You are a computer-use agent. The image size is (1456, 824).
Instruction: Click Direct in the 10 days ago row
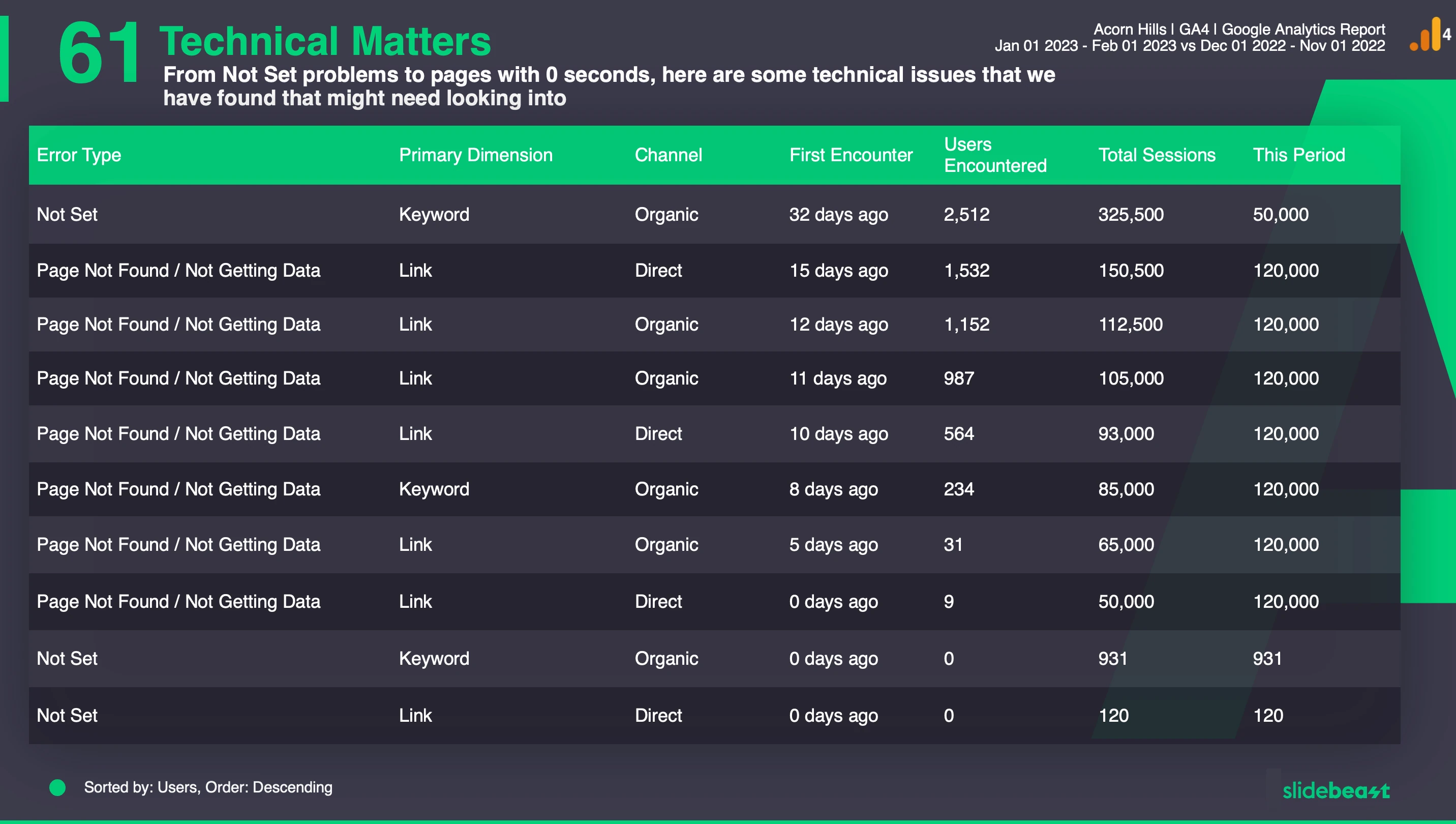click(658, 433)
